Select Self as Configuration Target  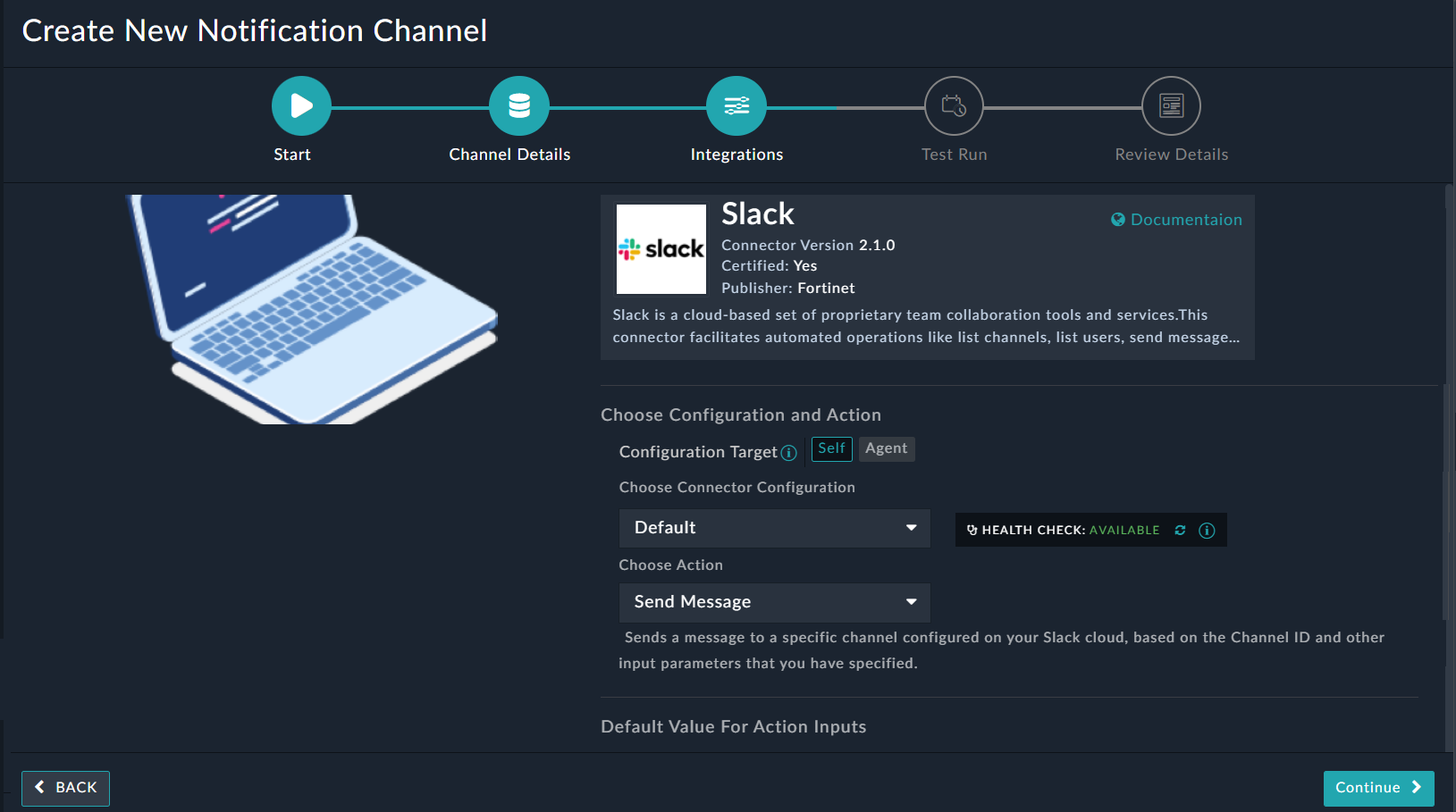pos(831,448)
